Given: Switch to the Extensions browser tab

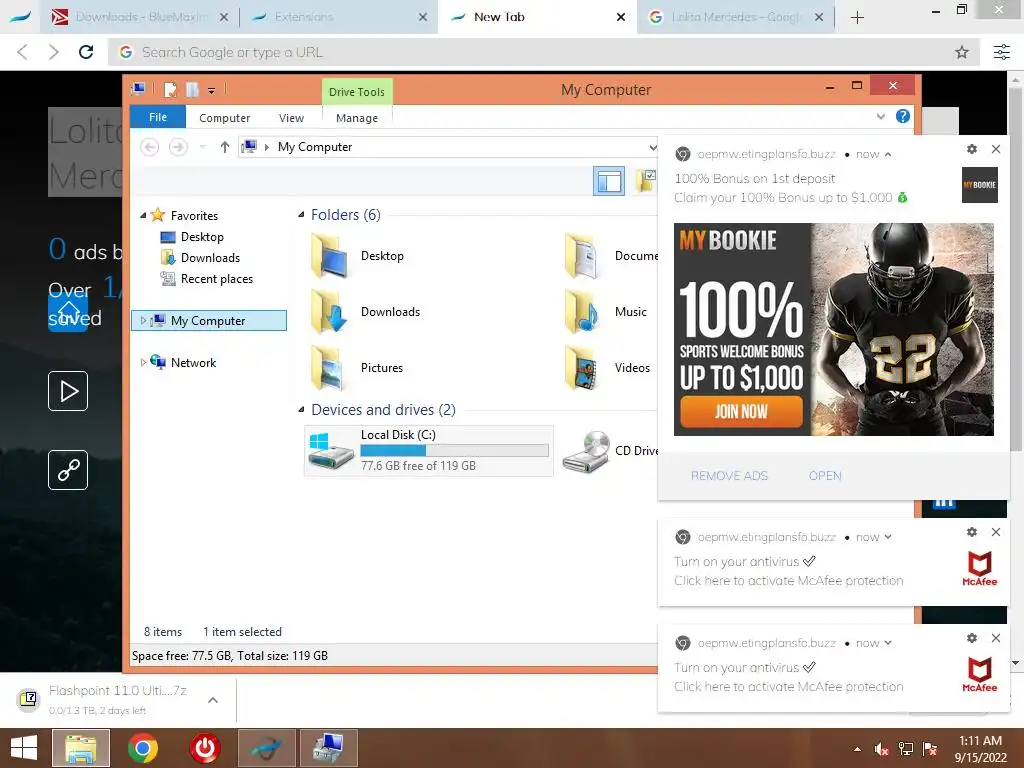Looking at the screenshot, I should click(x=338, y=17).
